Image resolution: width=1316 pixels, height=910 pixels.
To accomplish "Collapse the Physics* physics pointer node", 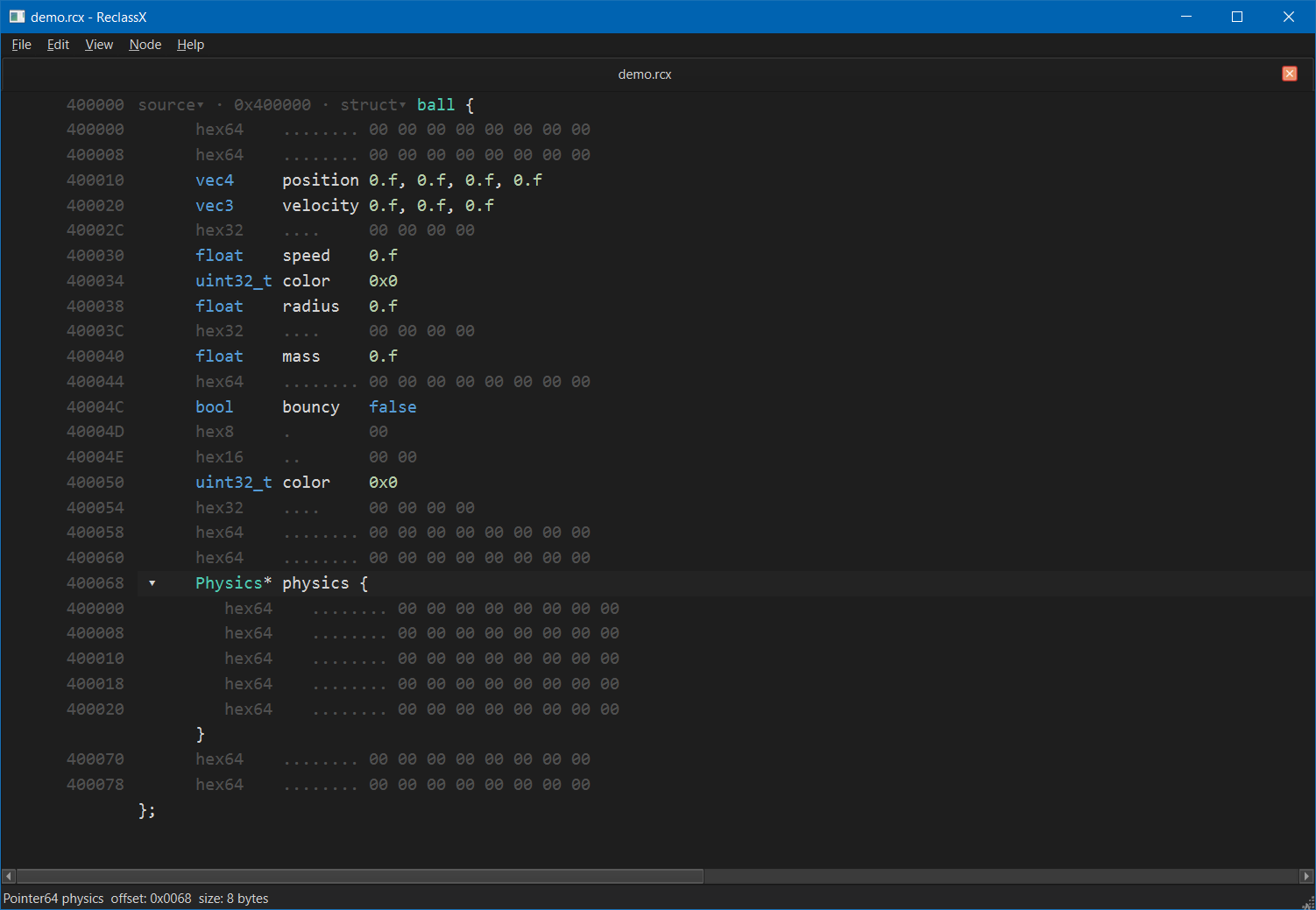I will [152, 583].
